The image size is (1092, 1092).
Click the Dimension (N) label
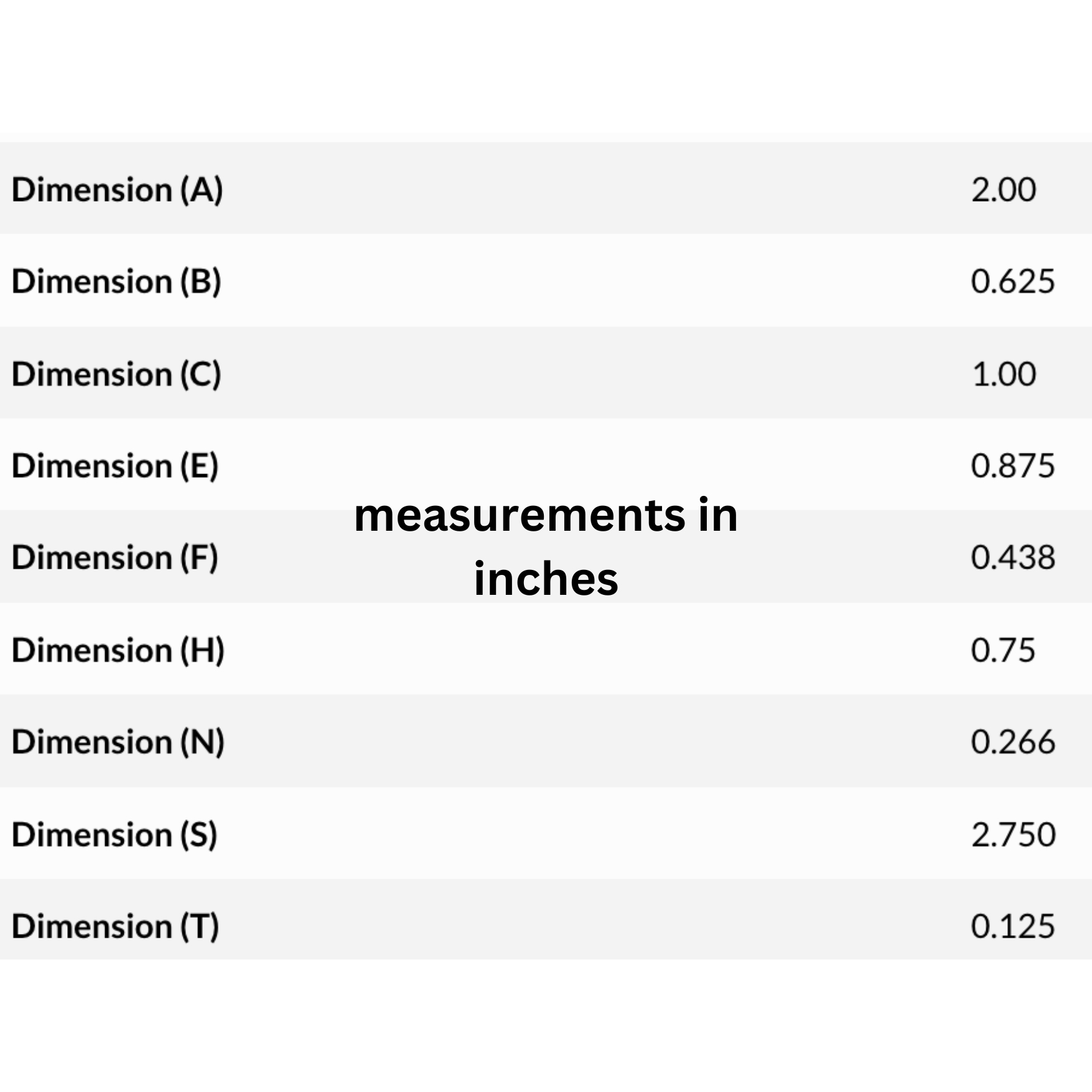(x=118, y=742)
